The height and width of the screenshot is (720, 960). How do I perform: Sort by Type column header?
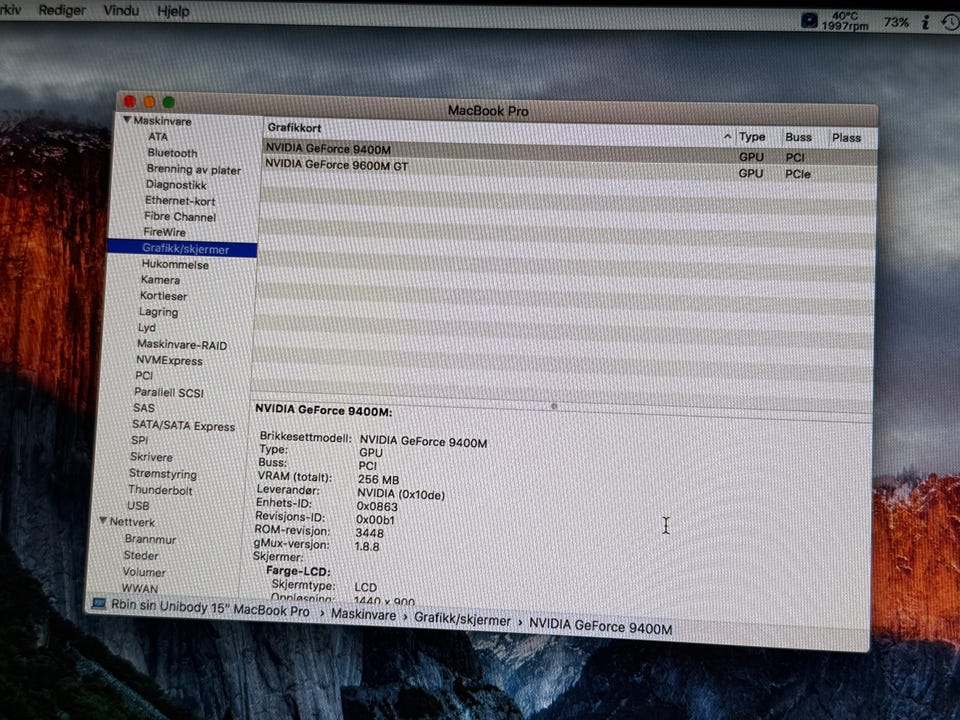pyautogui.click(x=752, y=137)
